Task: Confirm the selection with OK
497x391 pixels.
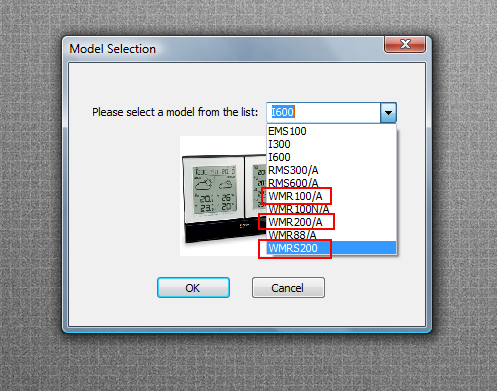Action: click(193, 288)
